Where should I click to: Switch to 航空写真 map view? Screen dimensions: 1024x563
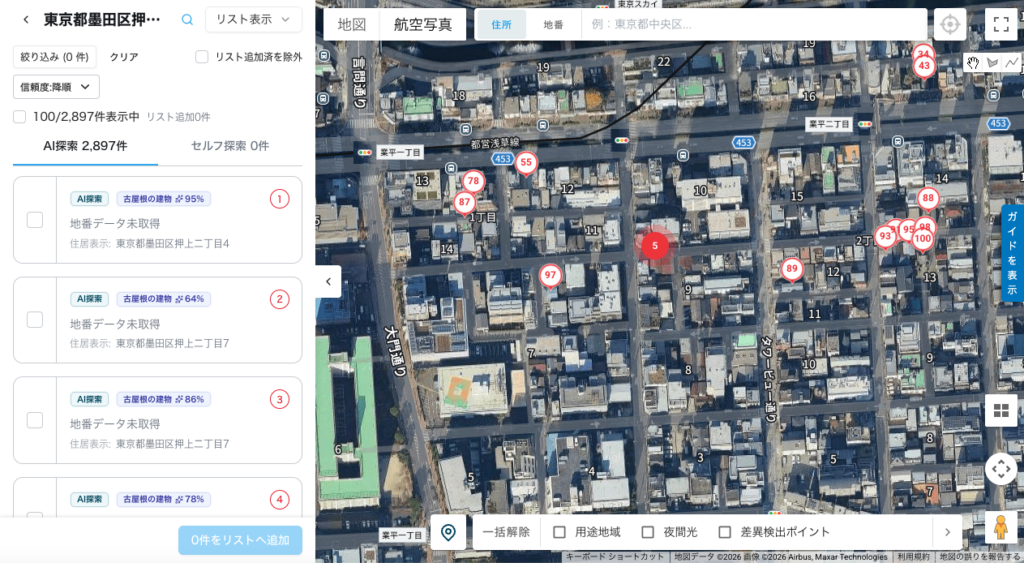422,24
